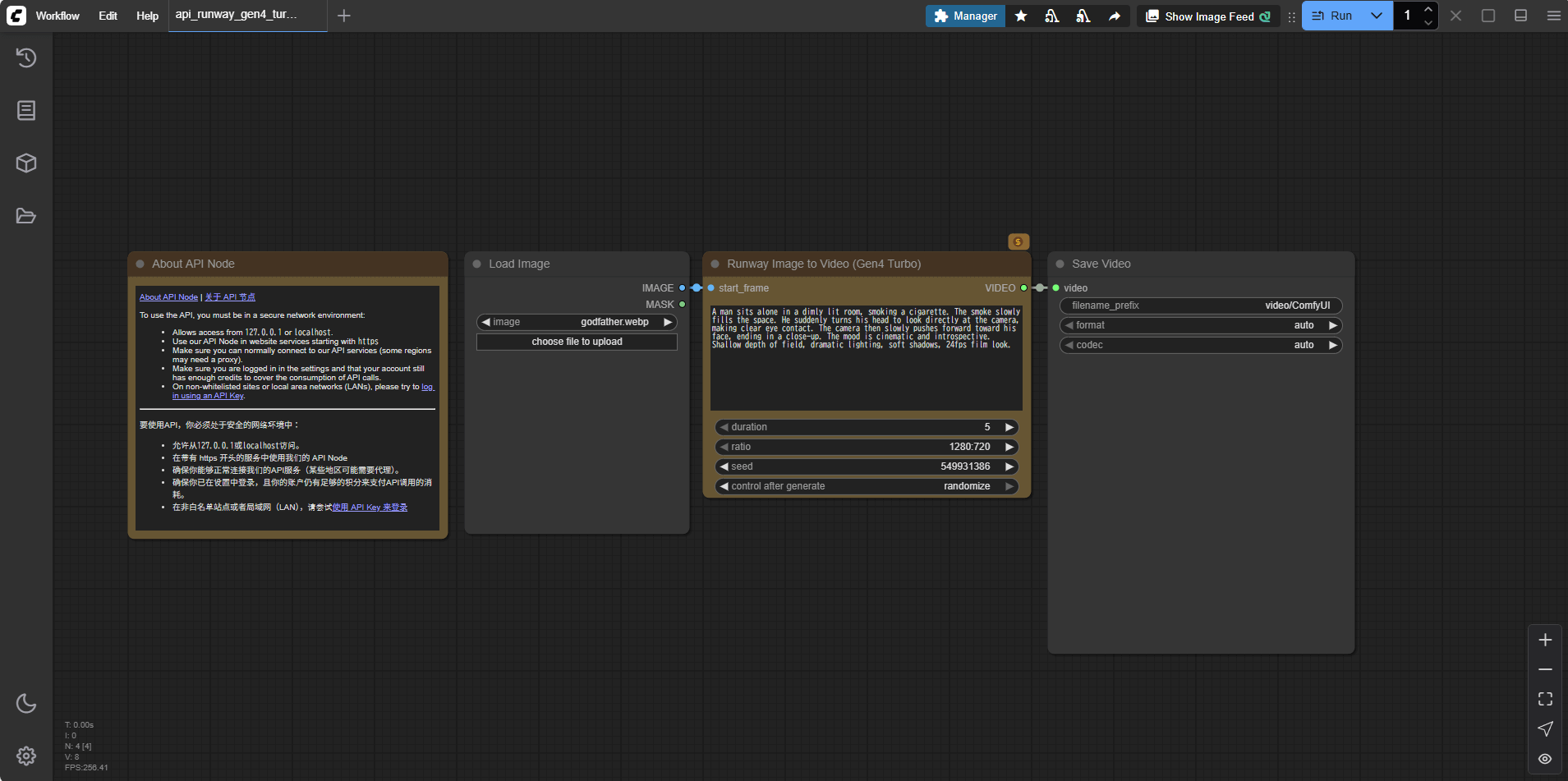
Task: Click the Manager button
Action: coord(965,16)
